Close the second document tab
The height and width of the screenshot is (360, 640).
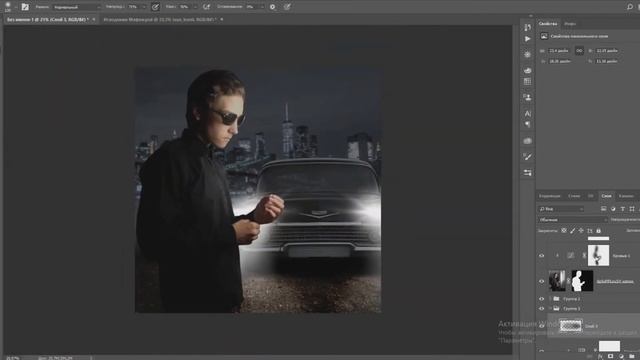pyautogui.click(x=222, y=19)
